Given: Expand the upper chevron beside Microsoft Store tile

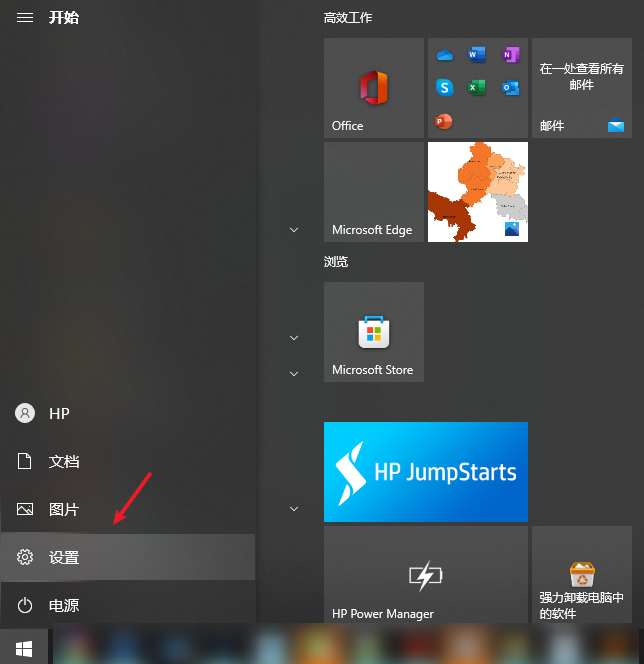Looking at the screenshot, I should [x=294, y=338].
